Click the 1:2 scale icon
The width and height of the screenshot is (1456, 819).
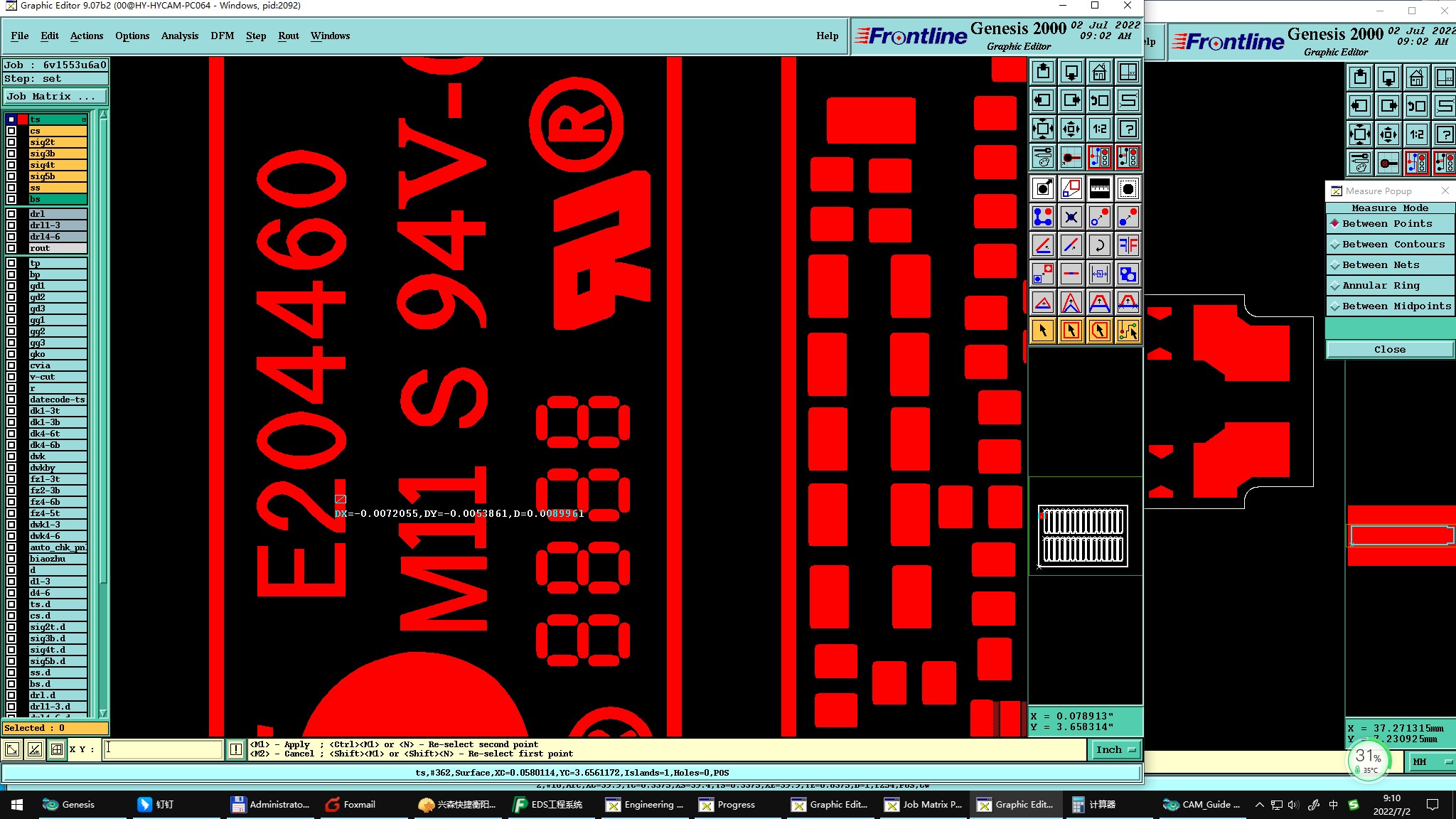pyautogui.click(x=1100, y=129)
